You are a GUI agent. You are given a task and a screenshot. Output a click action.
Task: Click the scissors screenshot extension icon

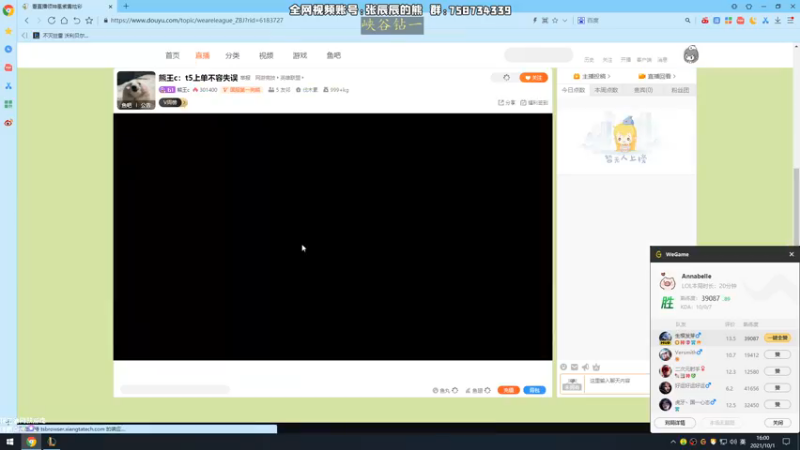[x=765, y=20]
